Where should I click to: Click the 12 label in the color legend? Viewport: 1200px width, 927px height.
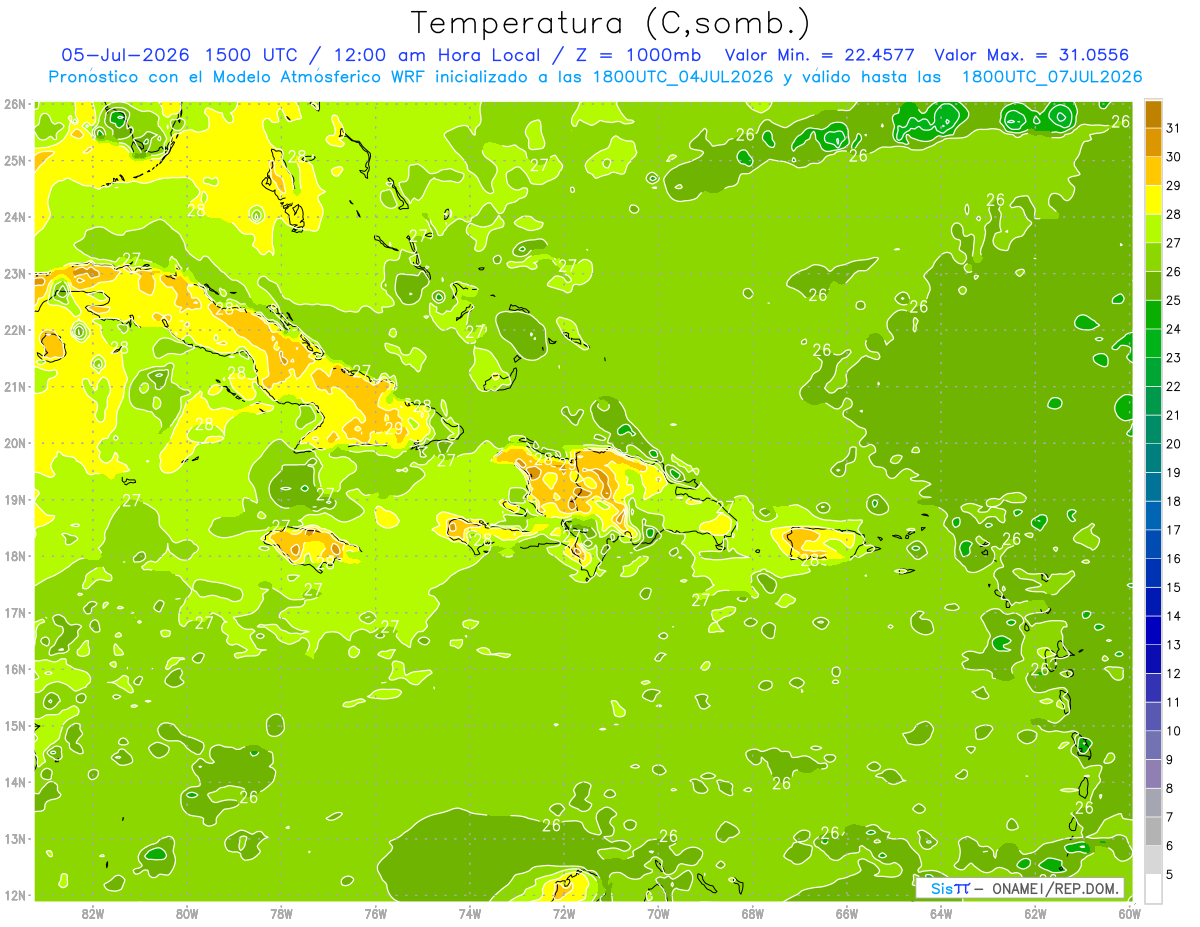(x=1174, y=673)
